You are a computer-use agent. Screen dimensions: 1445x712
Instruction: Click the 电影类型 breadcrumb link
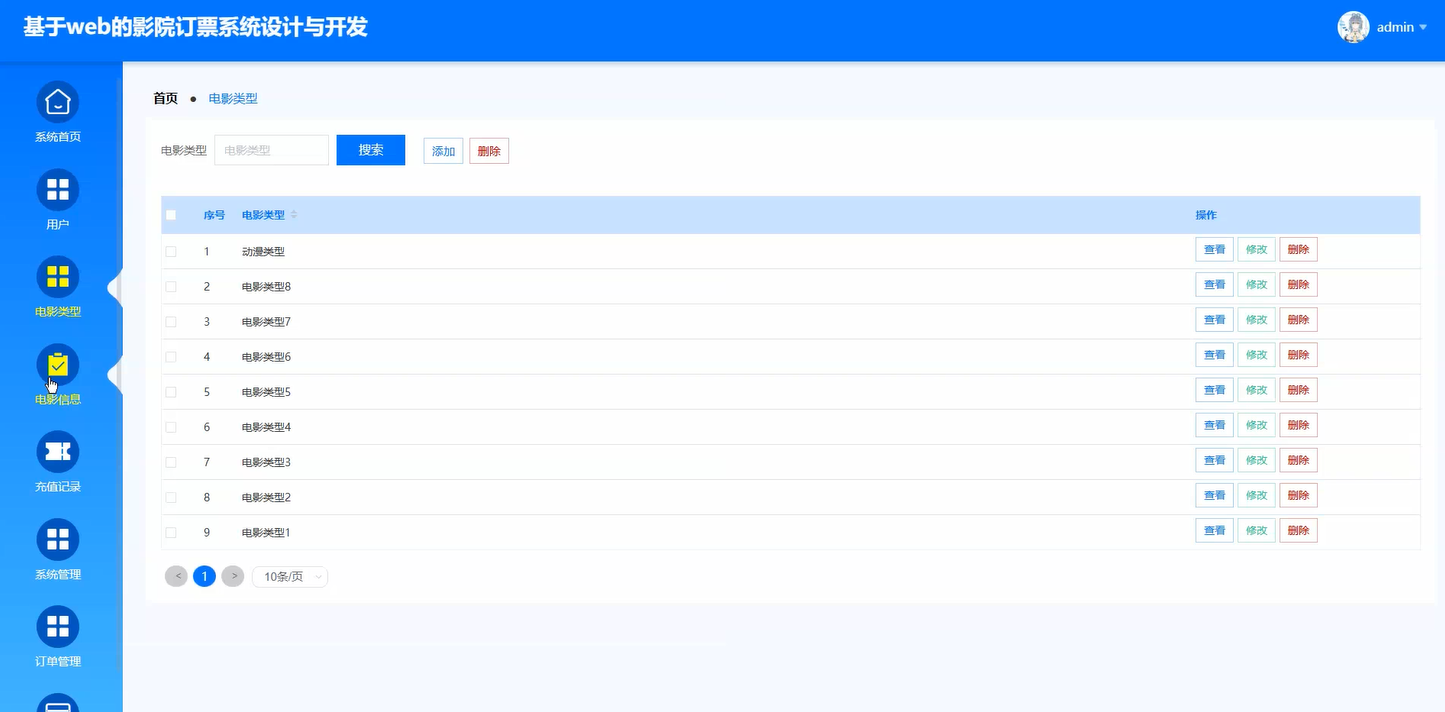[x=233, y=99]
